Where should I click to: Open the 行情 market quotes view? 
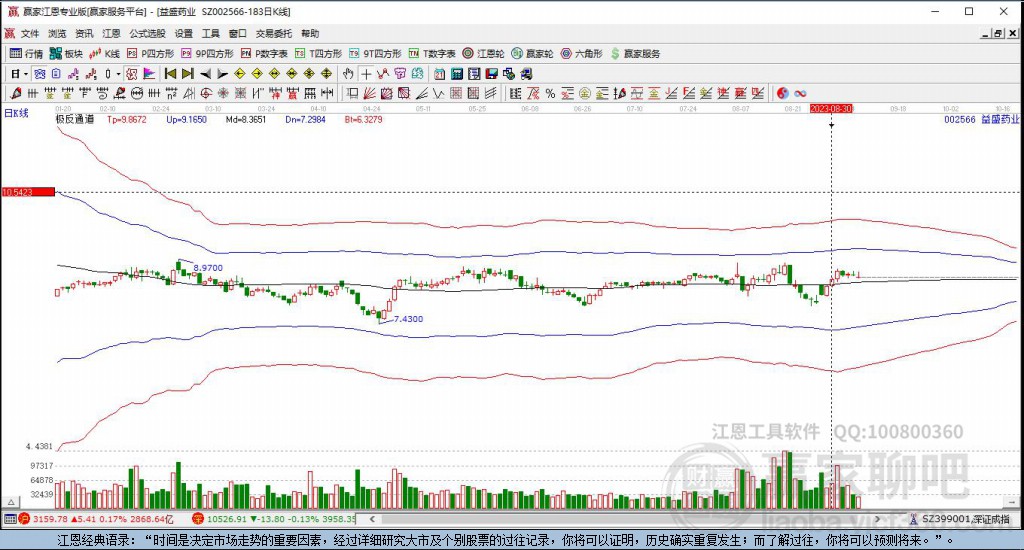click(x=26, y=54)
